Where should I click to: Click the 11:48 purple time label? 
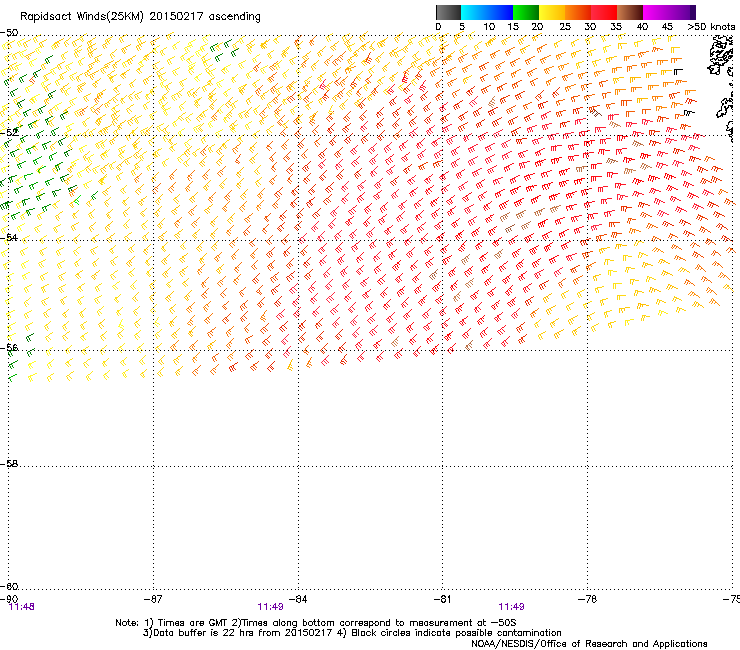(x=22, y=607)
